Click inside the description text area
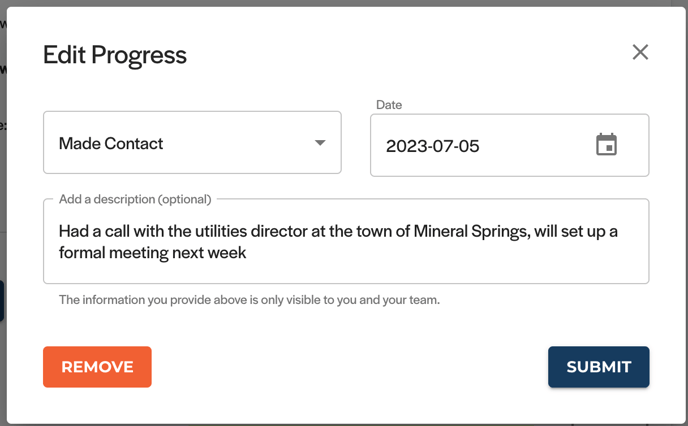688x426 pixels. coord(346,241)
